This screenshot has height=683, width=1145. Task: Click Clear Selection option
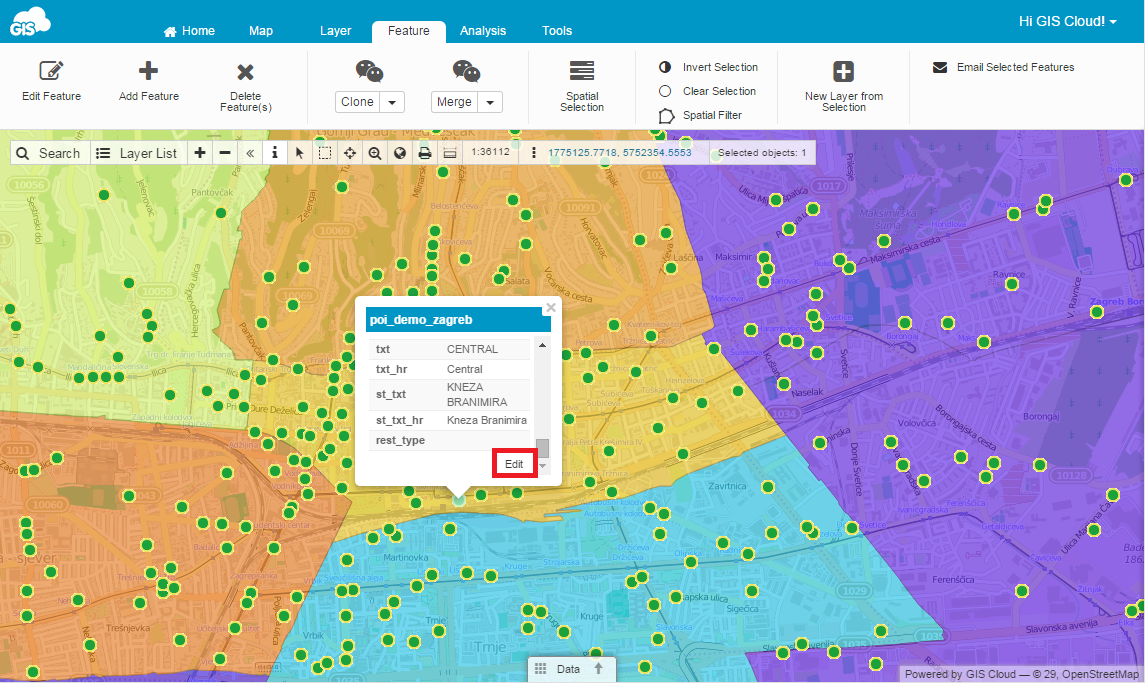[708, 91]
